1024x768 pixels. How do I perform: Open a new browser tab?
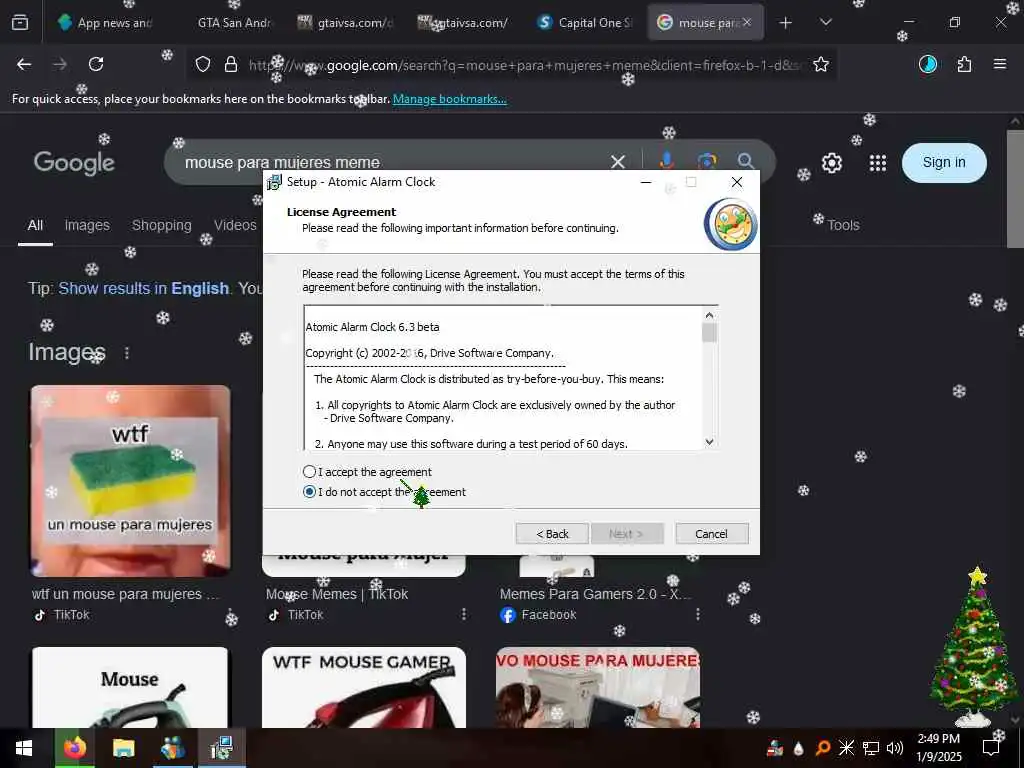click(x=786, y=23)
